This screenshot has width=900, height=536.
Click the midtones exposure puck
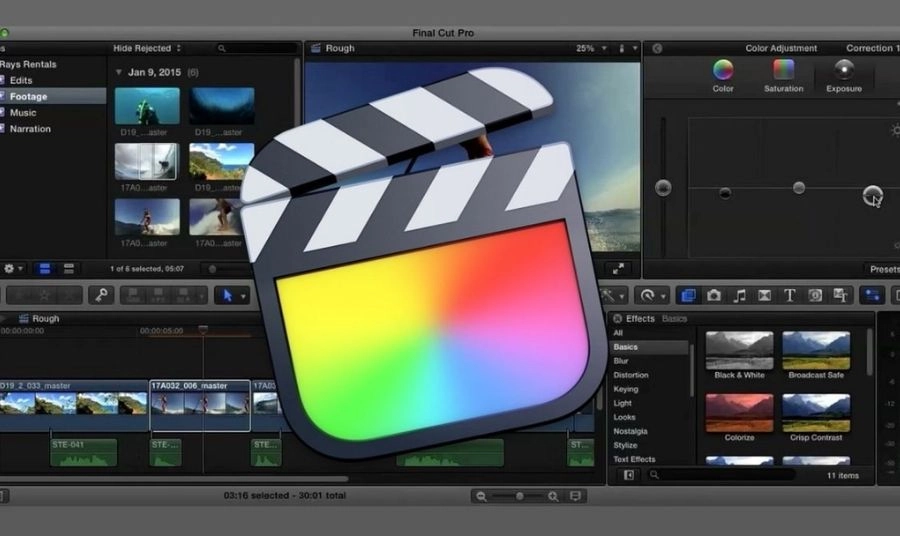point(798,188)
